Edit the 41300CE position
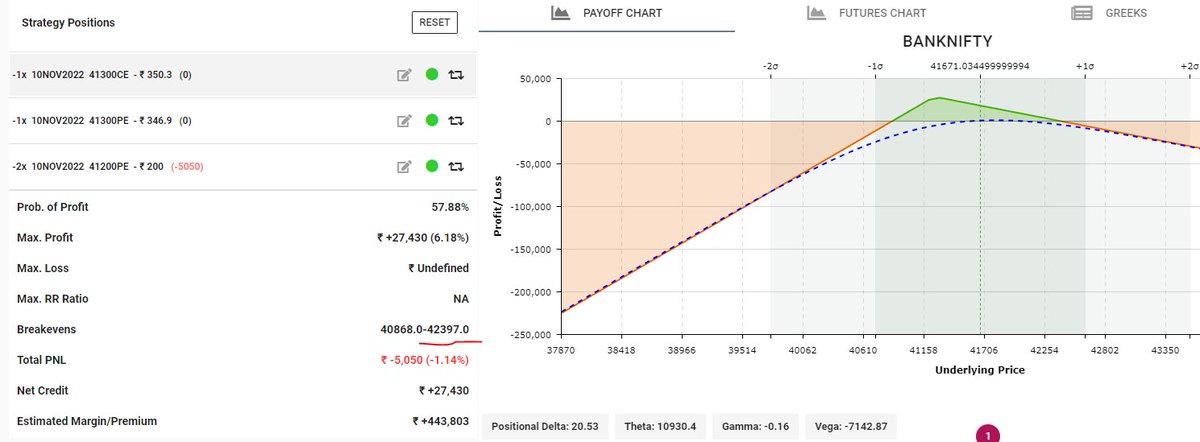The image size is (1200, 442). tap(404, 74)
